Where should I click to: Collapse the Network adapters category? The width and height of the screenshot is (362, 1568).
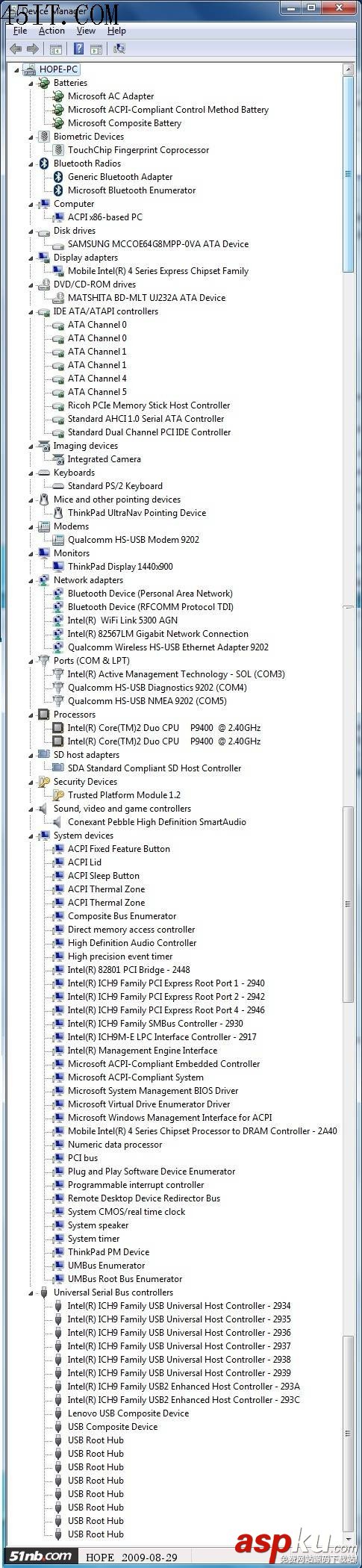[x=31, y=581]
